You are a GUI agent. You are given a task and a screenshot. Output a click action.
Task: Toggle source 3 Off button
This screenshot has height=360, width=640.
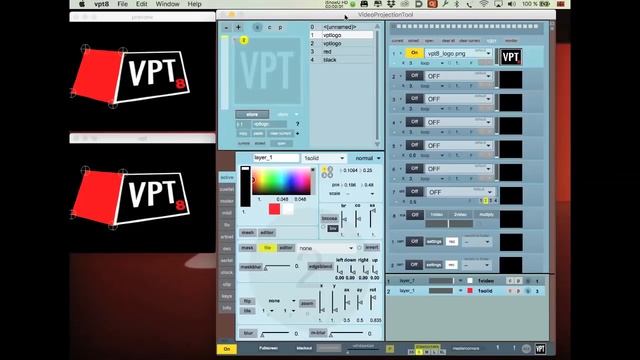click(x=414, y=99)
